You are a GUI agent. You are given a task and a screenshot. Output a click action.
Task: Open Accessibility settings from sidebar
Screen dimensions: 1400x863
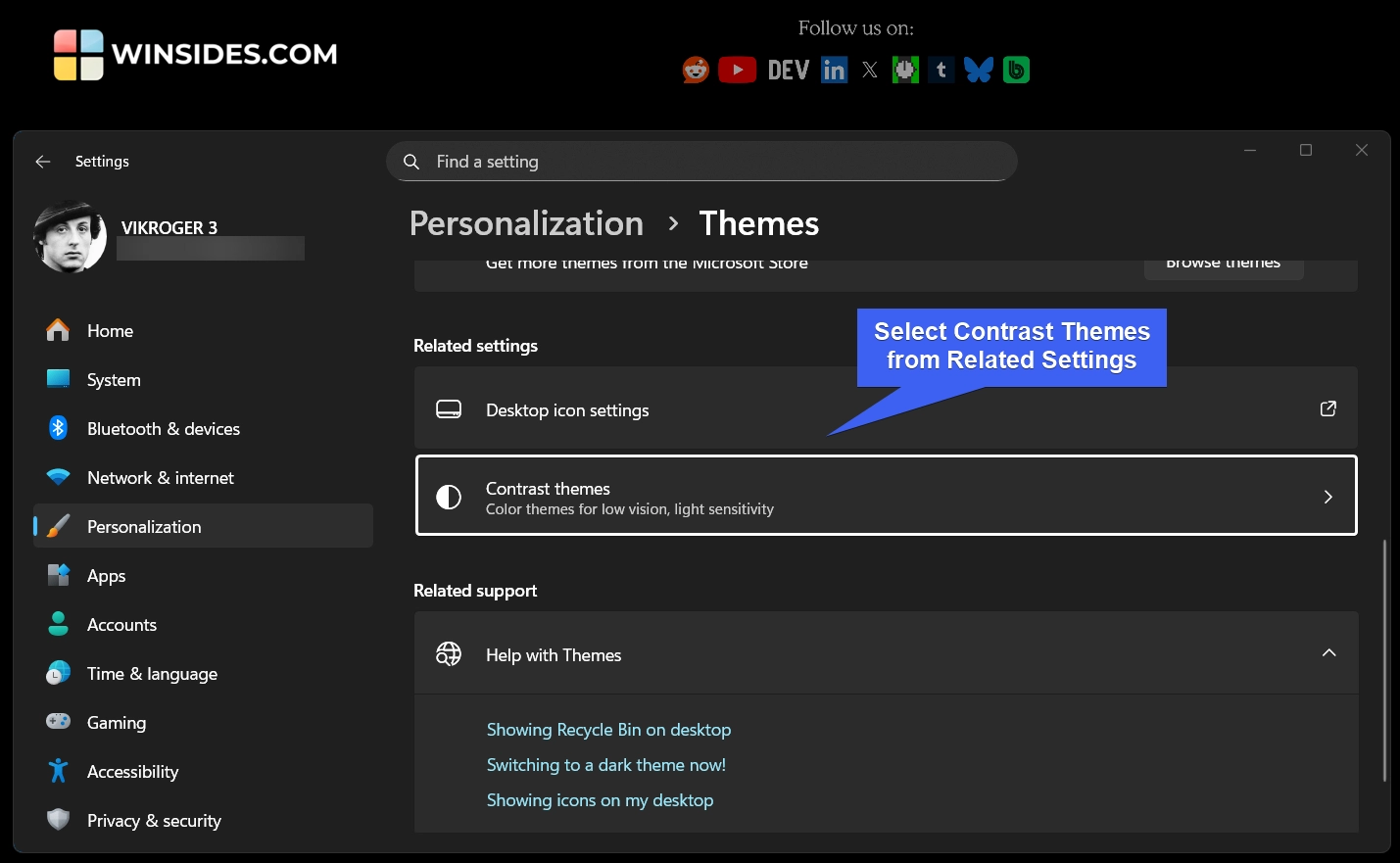(132, 771)
